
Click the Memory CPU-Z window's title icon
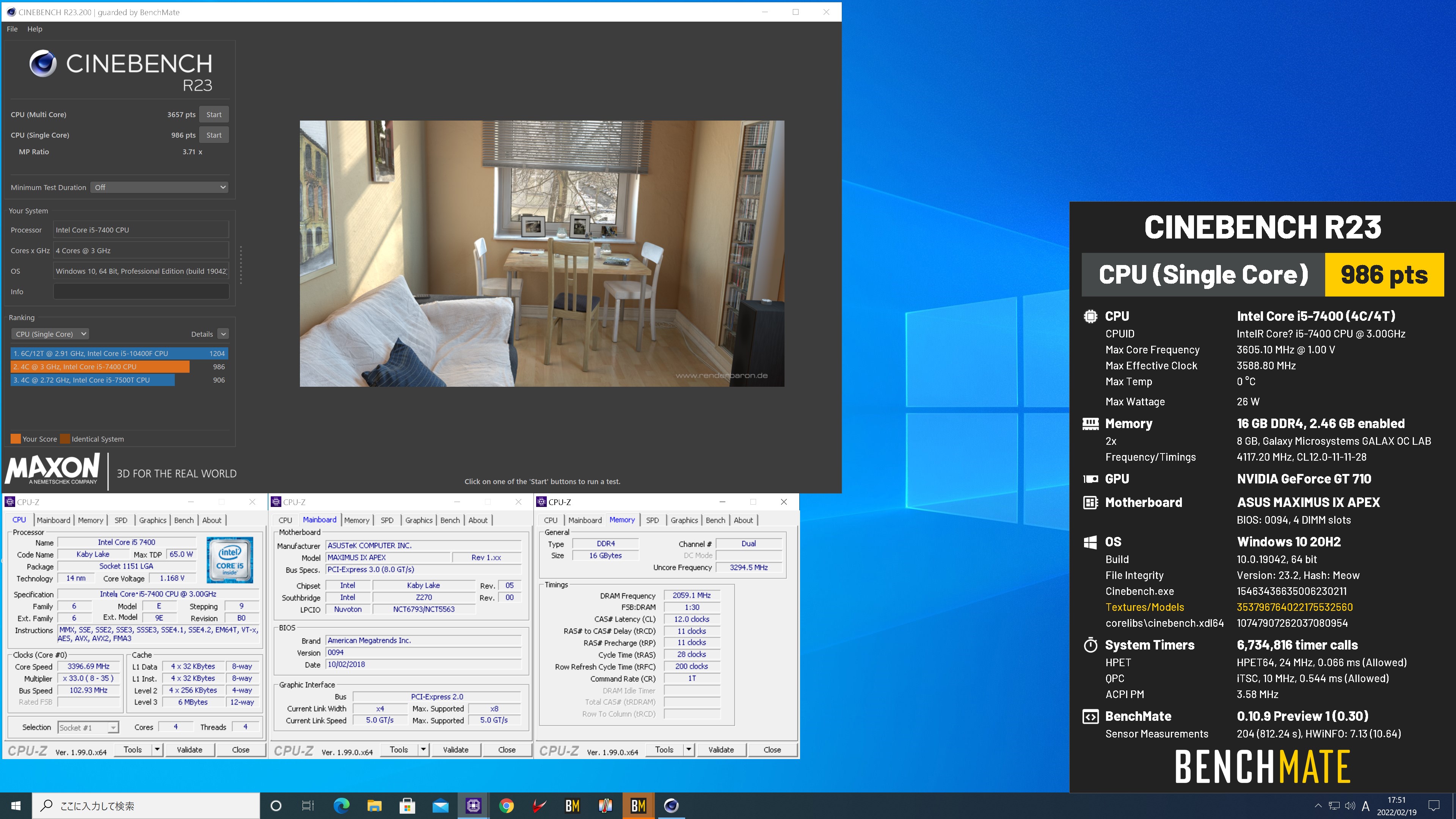541,502
